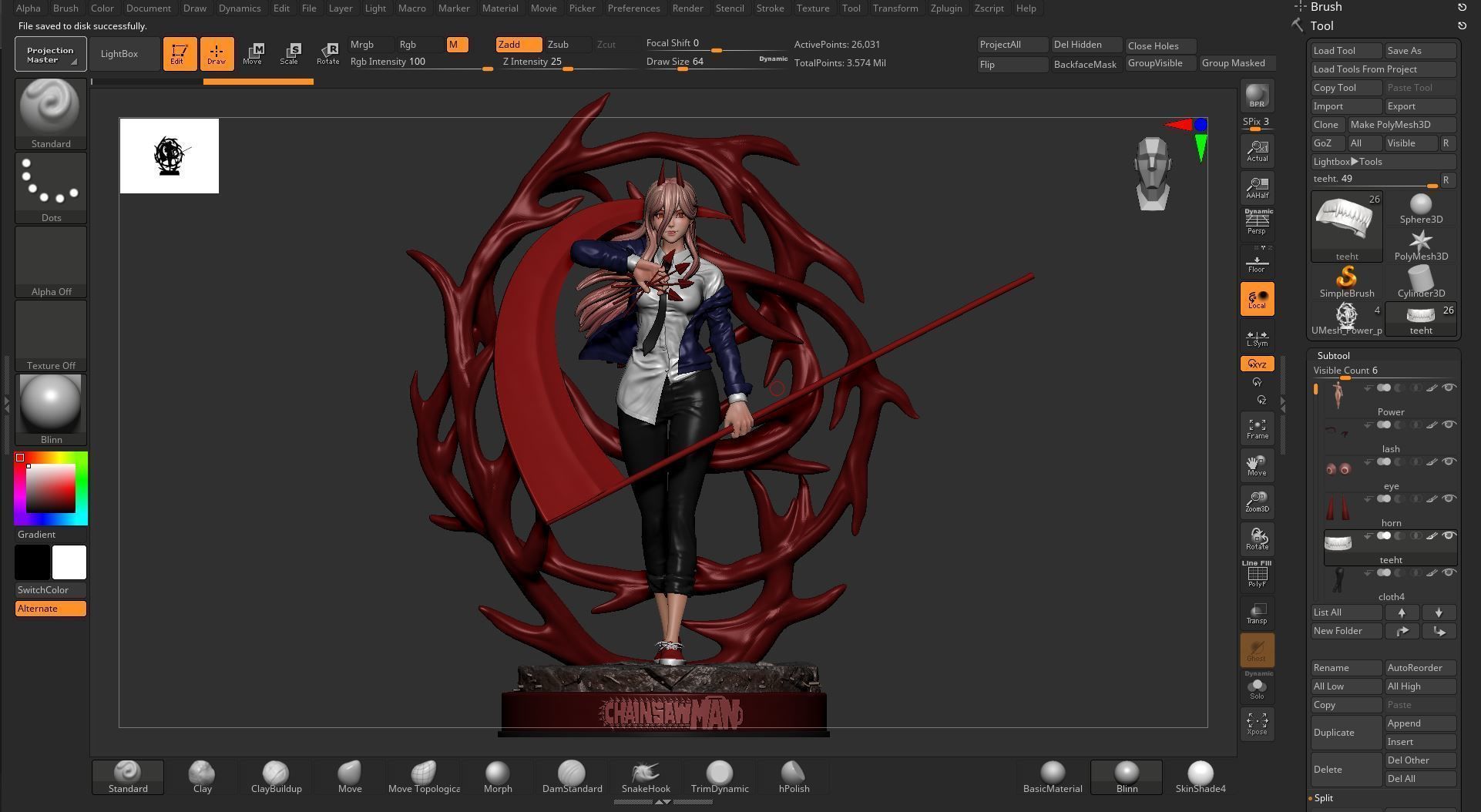Expand the Brush palette header

(1326, 7)
